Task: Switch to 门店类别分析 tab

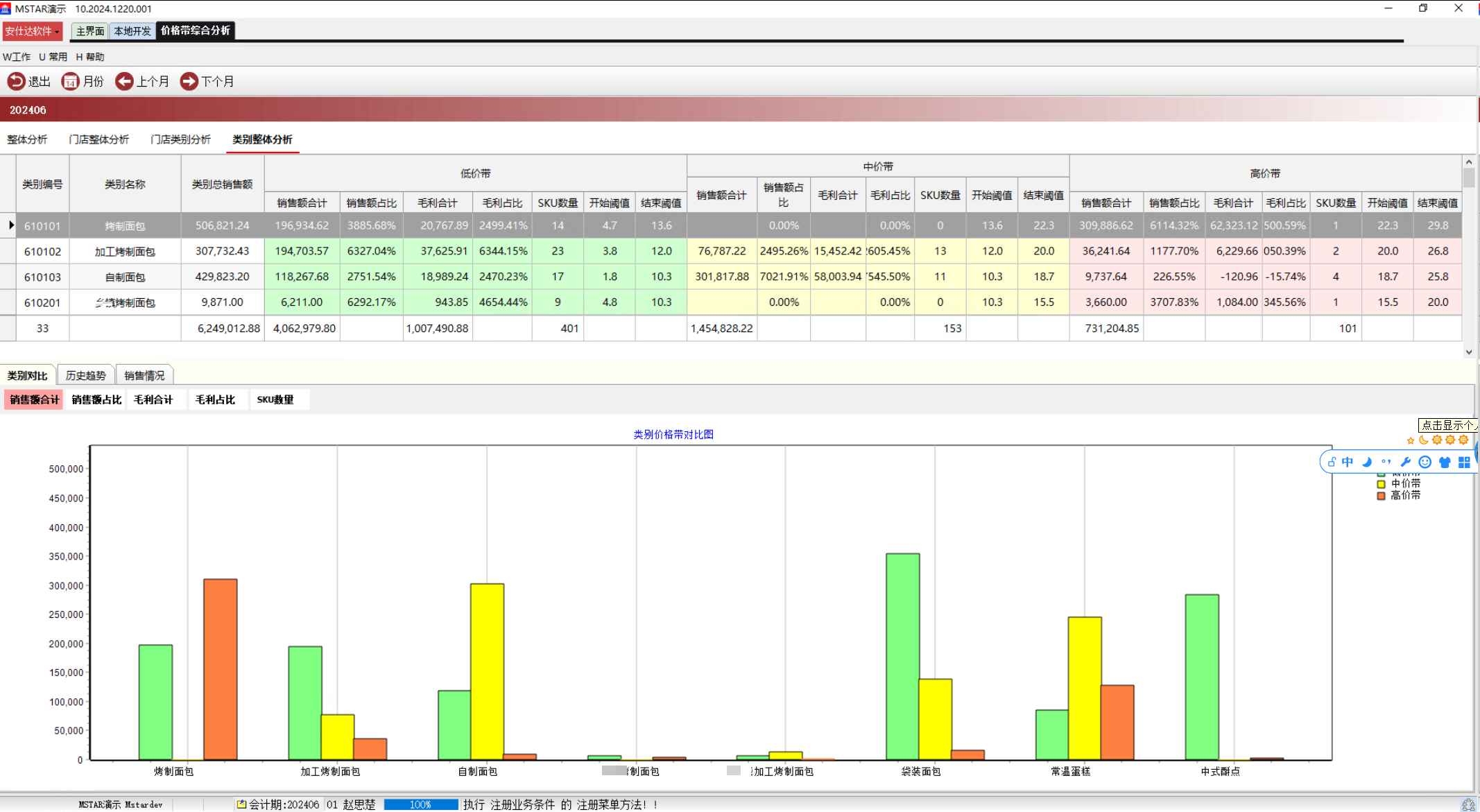Action: point(180,139)
